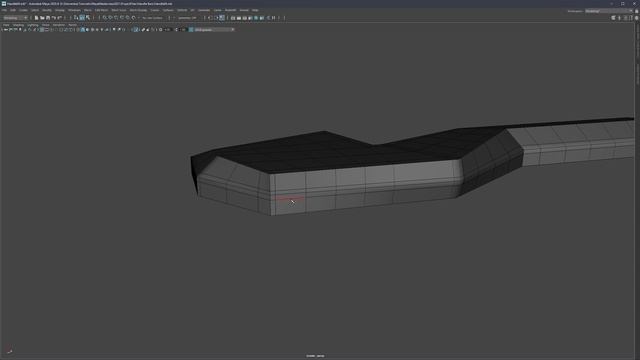The image size is (640, 360).
Task: Toggle the Modeling Toolkit sidebar icon
Action: (613, 18)
